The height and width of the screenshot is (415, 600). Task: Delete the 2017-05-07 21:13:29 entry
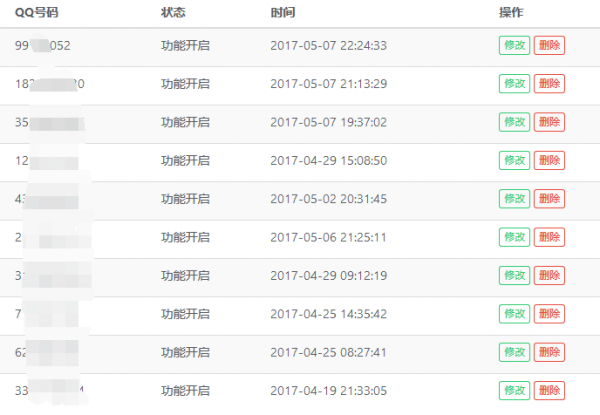click(x=549, y=83)
